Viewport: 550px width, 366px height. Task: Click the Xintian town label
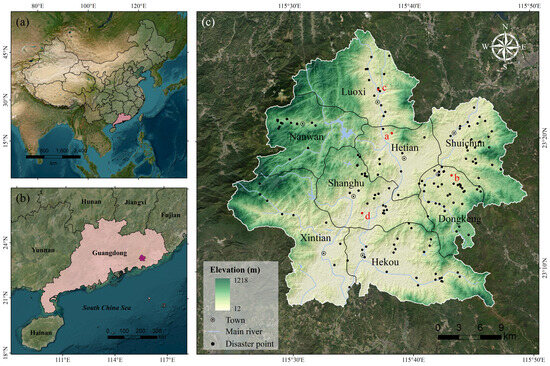[316, 238]
